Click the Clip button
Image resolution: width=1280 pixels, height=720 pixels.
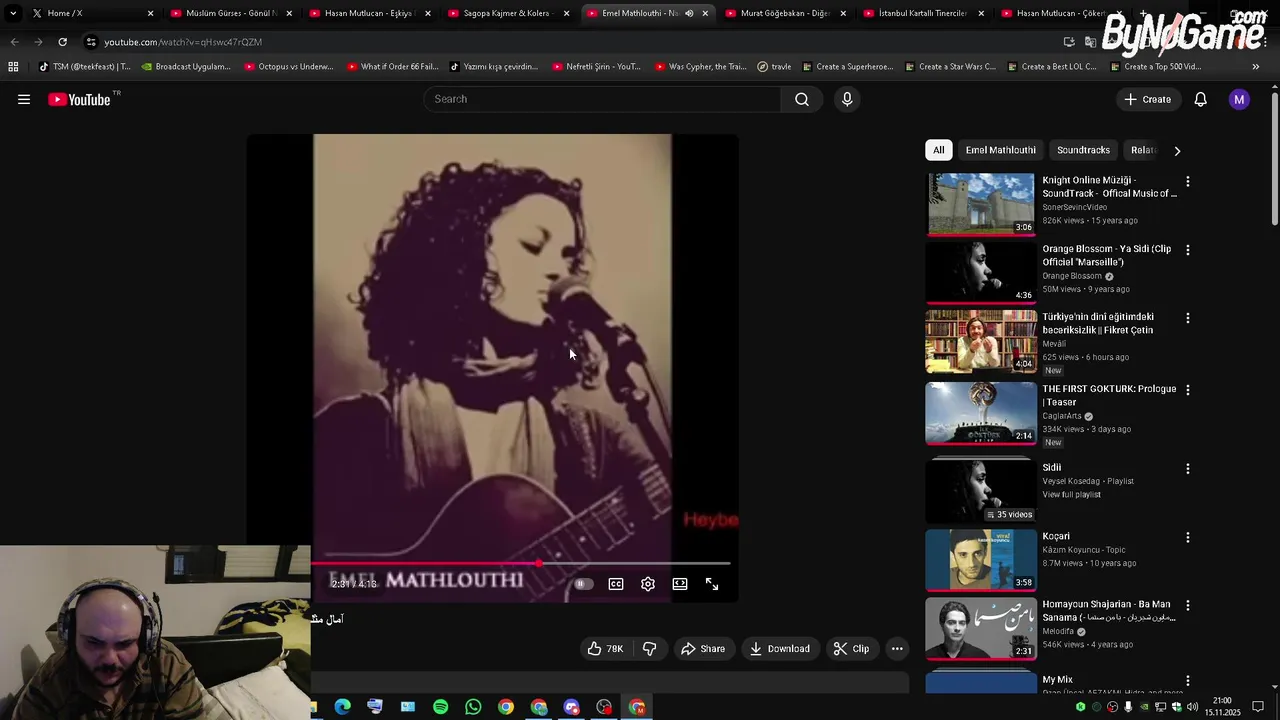pyautogui.click(x=852, y=649)
